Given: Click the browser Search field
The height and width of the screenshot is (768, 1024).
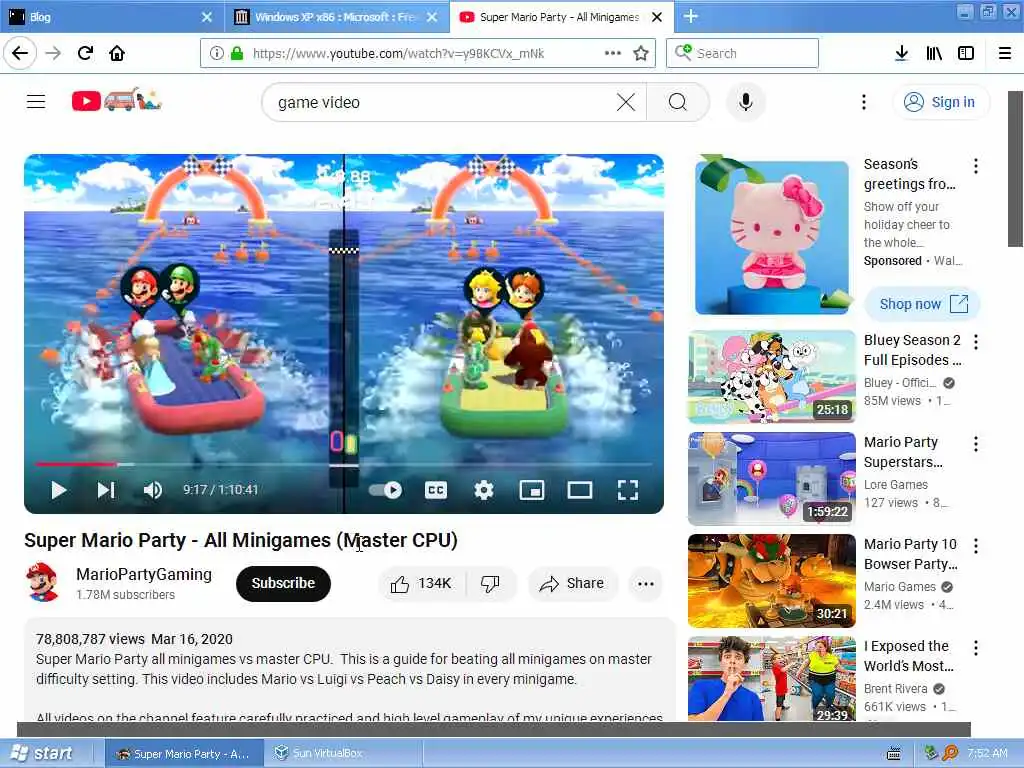Looking at the screenshot, I should 743,53.
